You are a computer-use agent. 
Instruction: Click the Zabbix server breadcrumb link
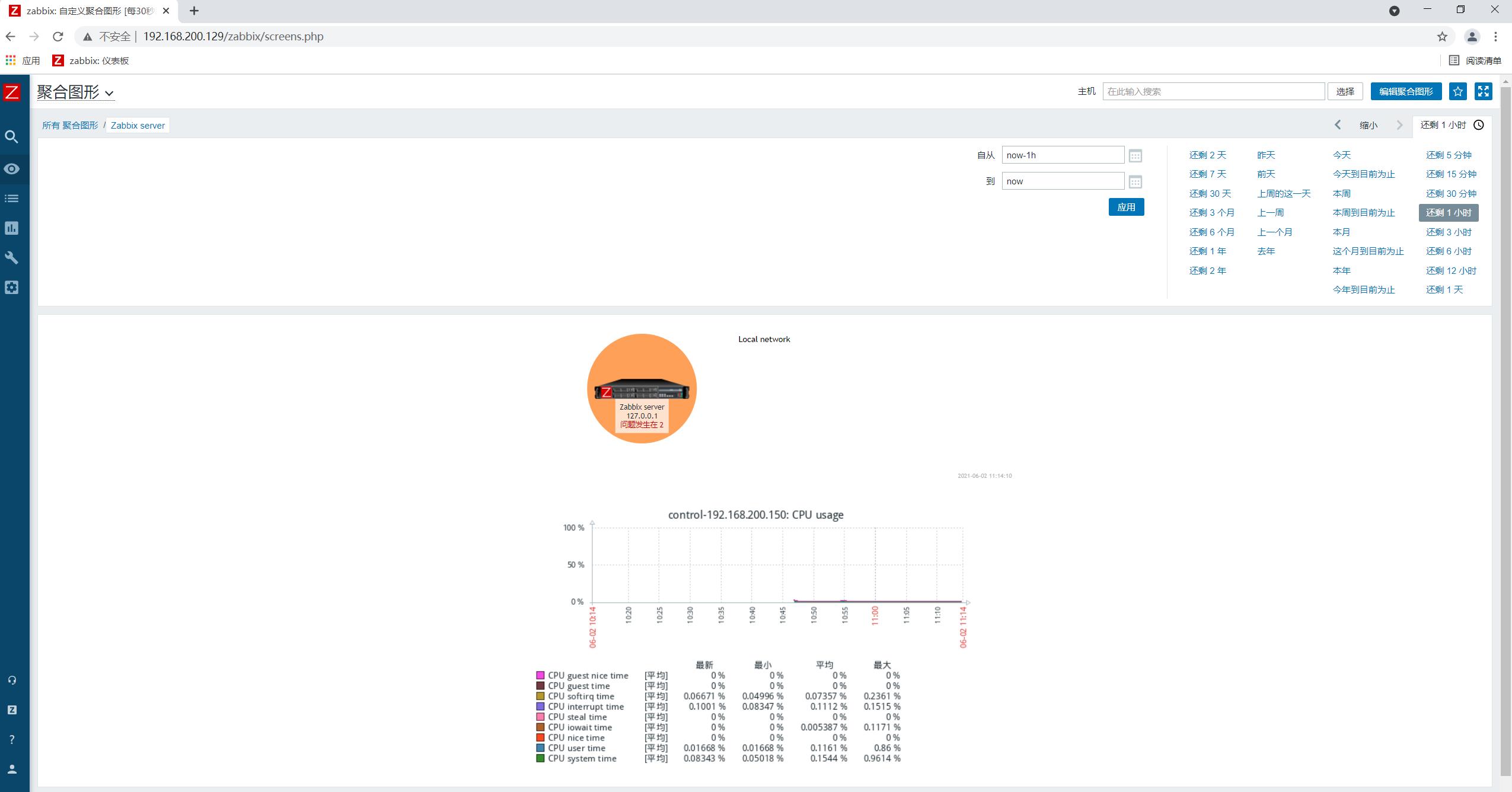(138, 125)
